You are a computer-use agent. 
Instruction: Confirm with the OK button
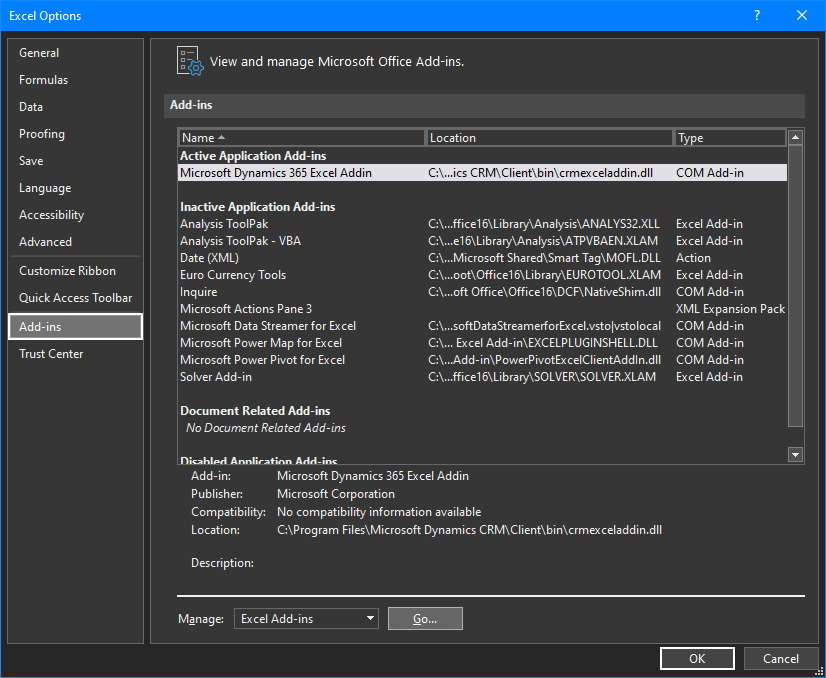[x=697, y=659]
